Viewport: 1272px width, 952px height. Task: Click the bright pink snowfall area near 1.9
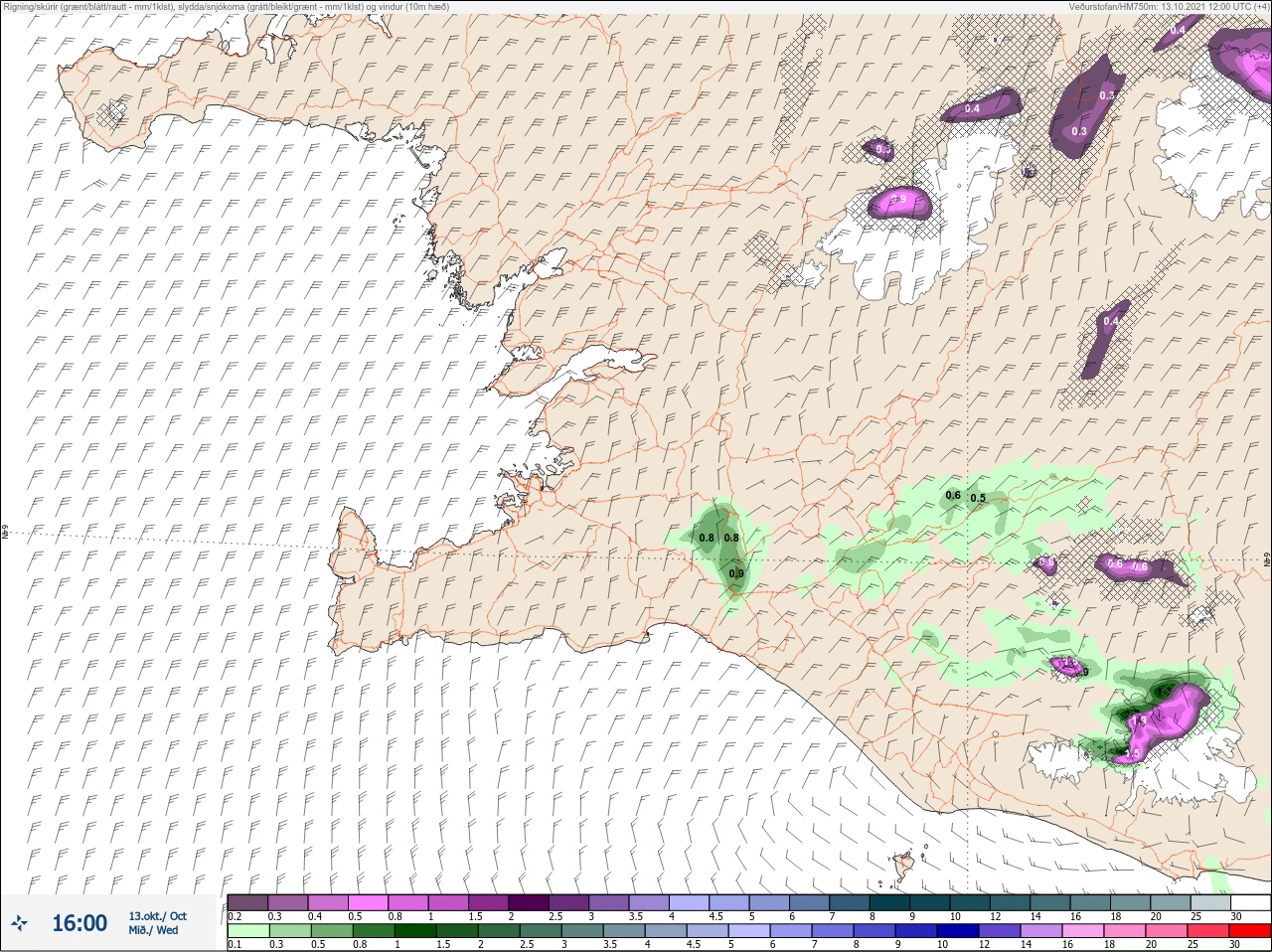[x=1171, y=720]
